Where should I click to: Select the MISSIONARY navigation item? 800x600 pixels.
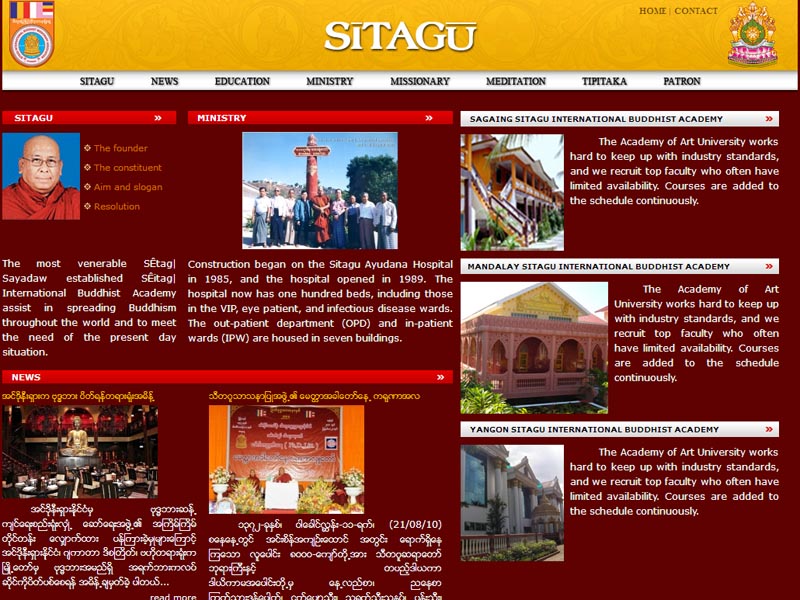420,81
